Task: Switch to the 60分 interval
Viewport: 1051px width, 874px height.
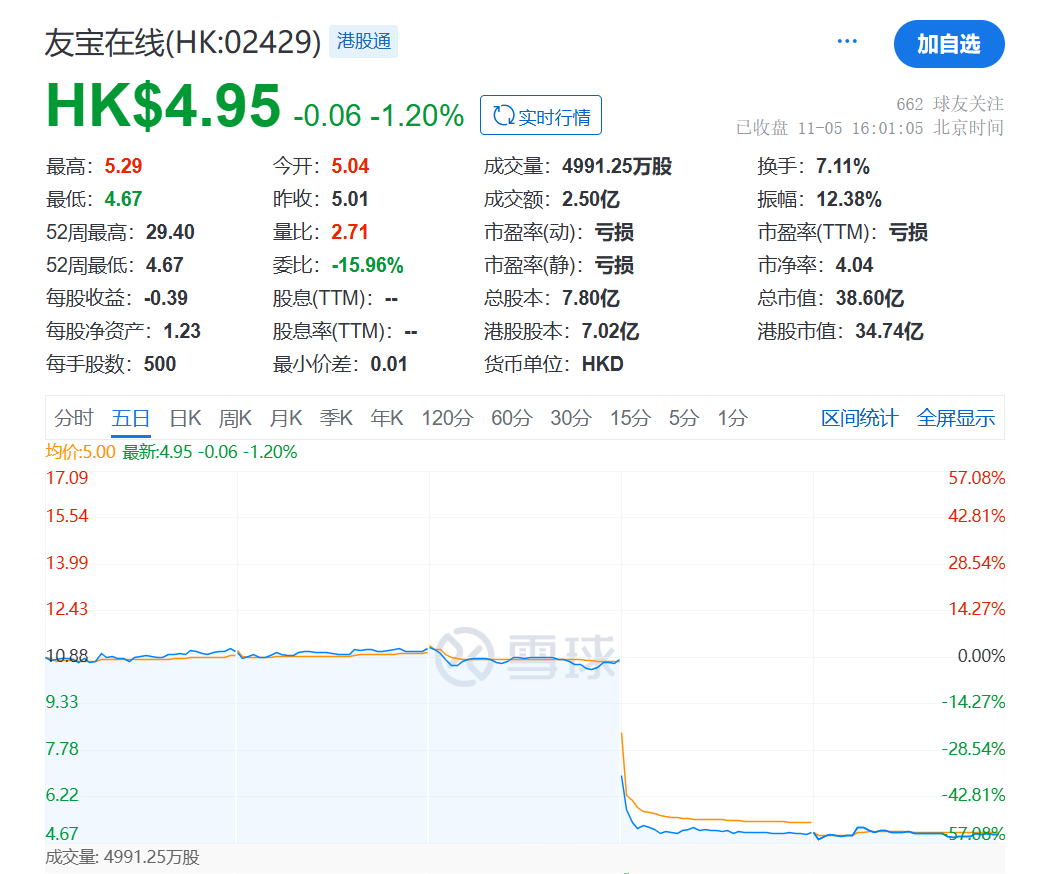Action: click(512, 418)
